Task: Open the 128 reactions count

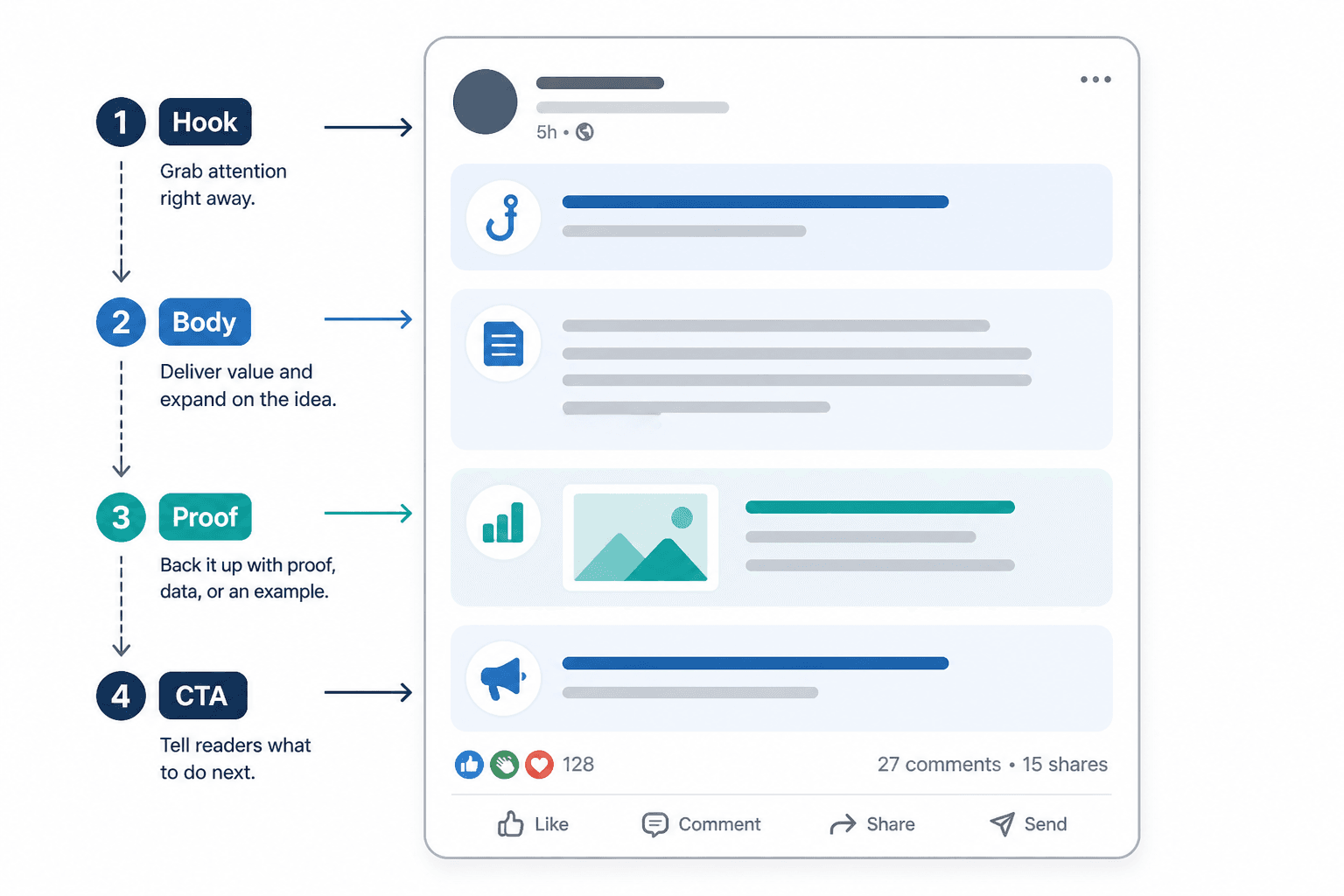Action: 578,765
